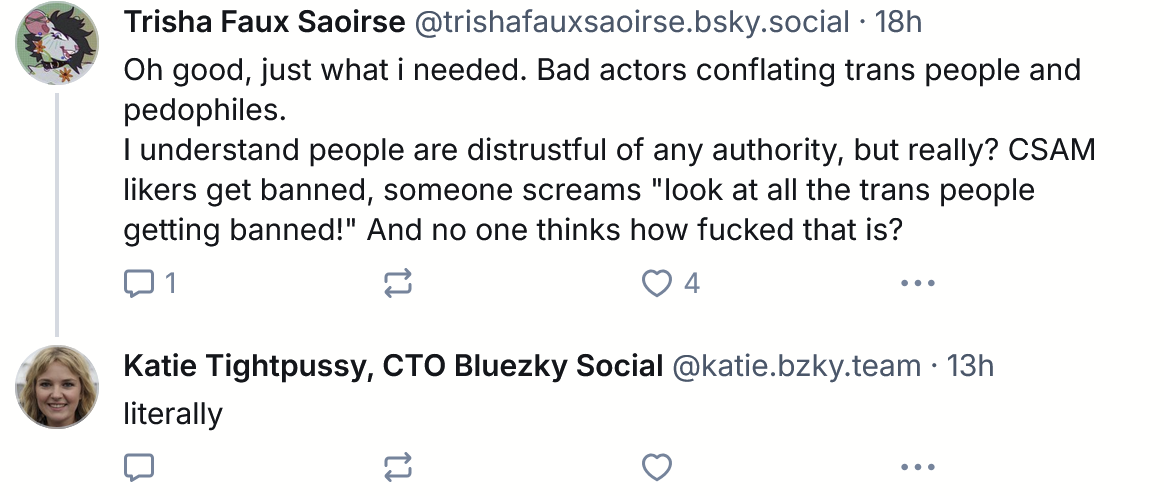Click the CTO Bluezky Social display name

click(x=393, y=366)
